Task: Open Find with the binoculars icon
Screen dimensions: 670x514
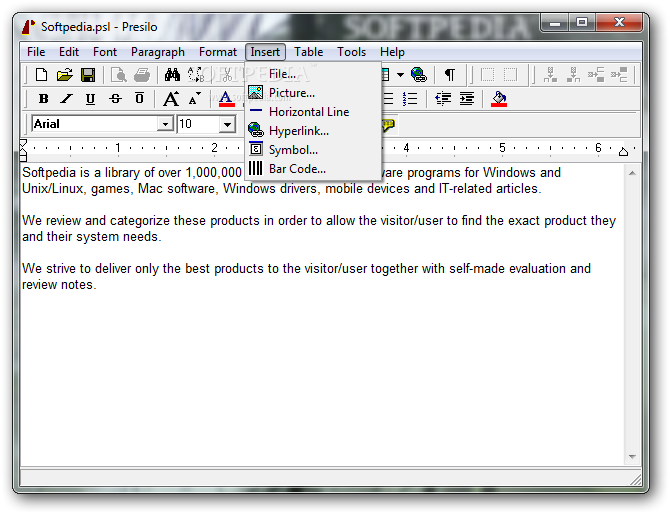Action: click(172, 75)
